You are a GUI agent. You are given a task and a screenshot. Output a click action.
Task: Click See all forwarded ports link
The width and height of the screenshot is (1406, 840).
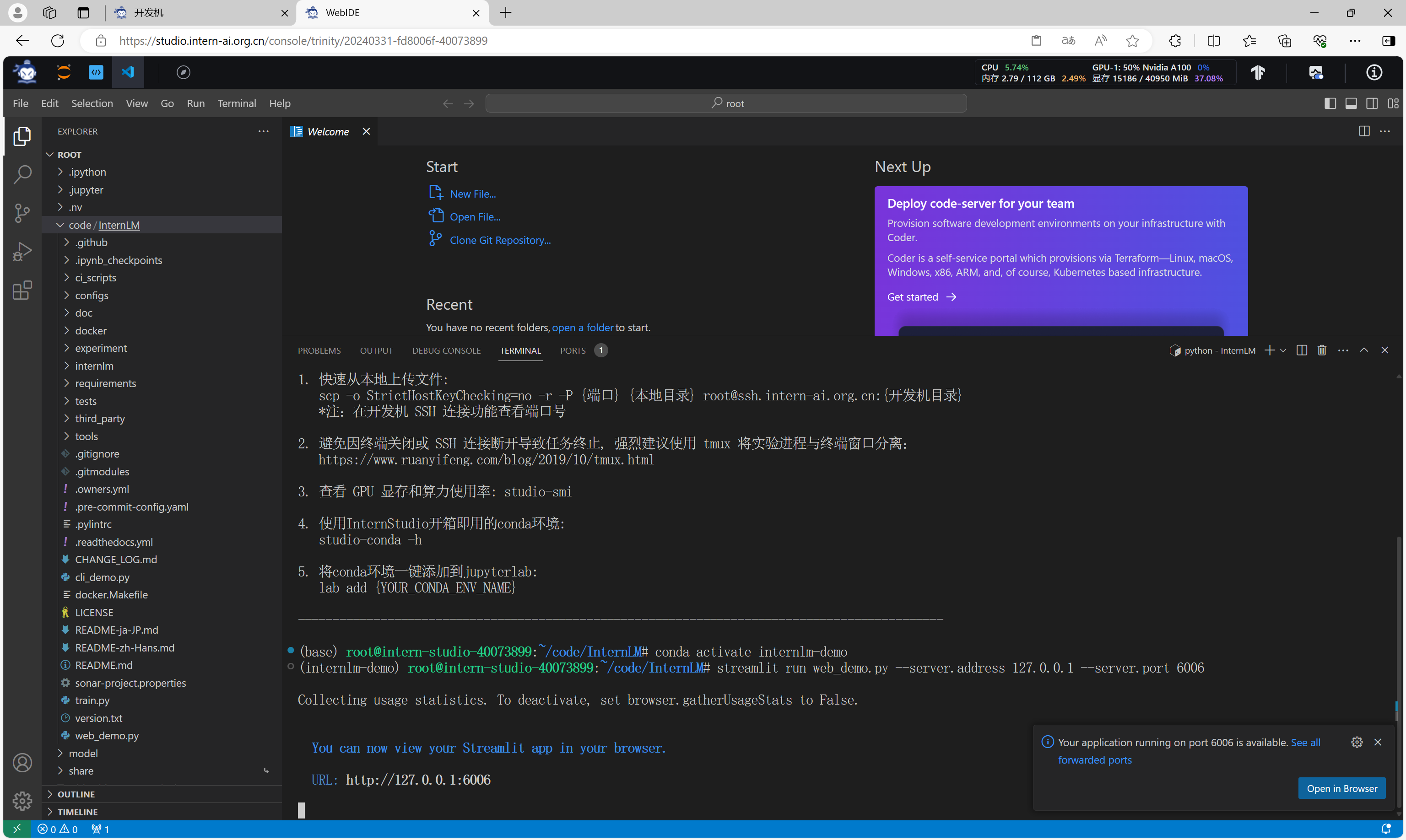(x=1189, y=751)
